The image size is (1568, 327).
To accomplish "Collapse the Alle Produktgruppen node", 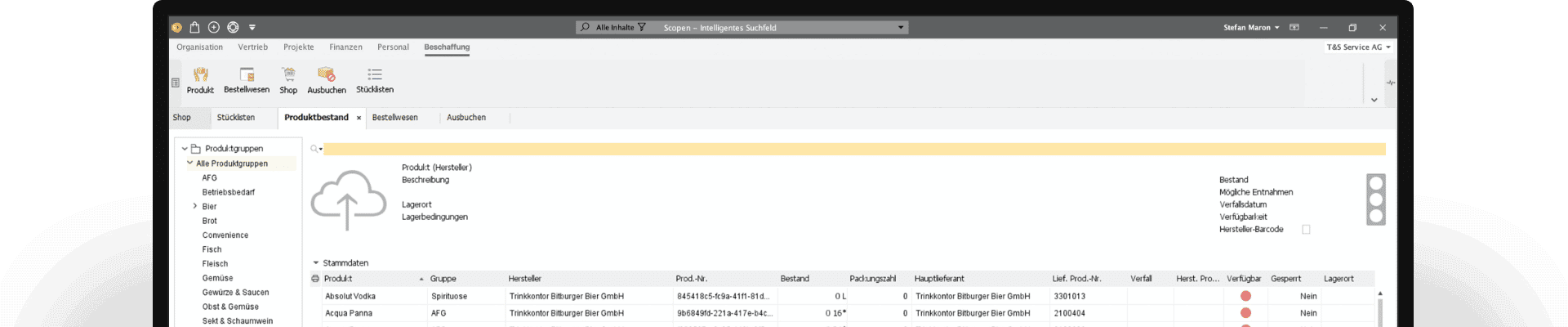I will [x=189, y=163].
